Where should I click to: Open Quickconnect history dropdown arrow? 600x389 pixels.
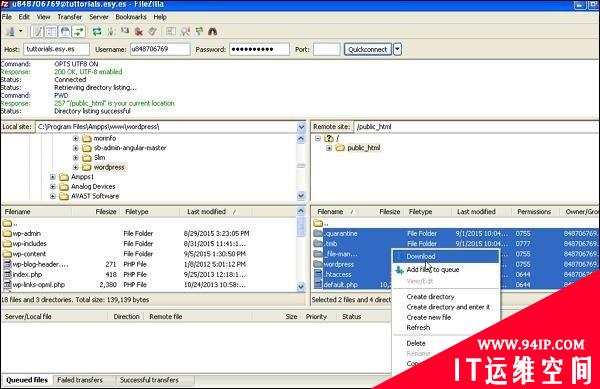click(397, 49)
